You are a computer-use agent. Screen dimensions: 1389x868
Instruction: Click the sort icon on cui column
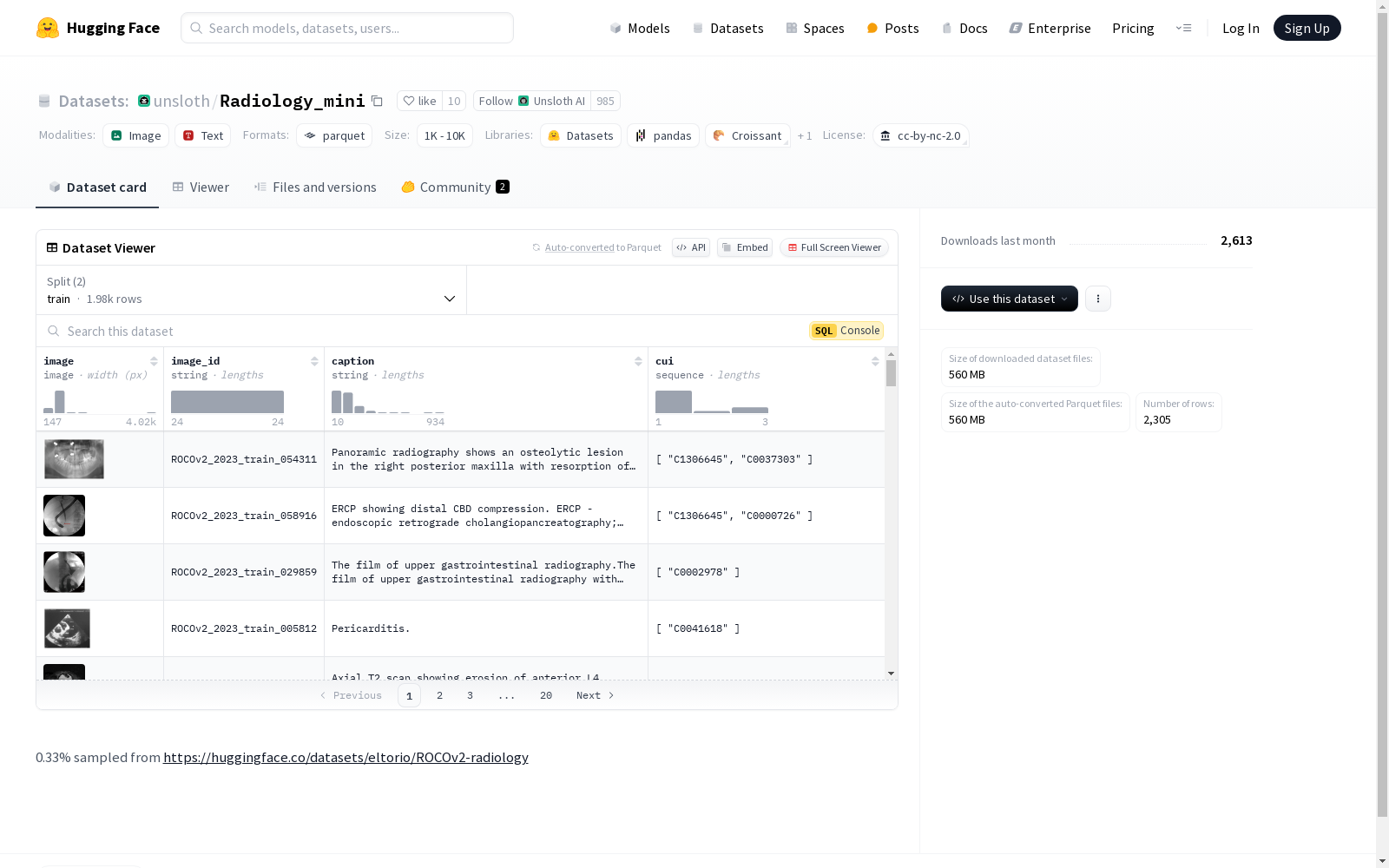(x=875, y=361)
